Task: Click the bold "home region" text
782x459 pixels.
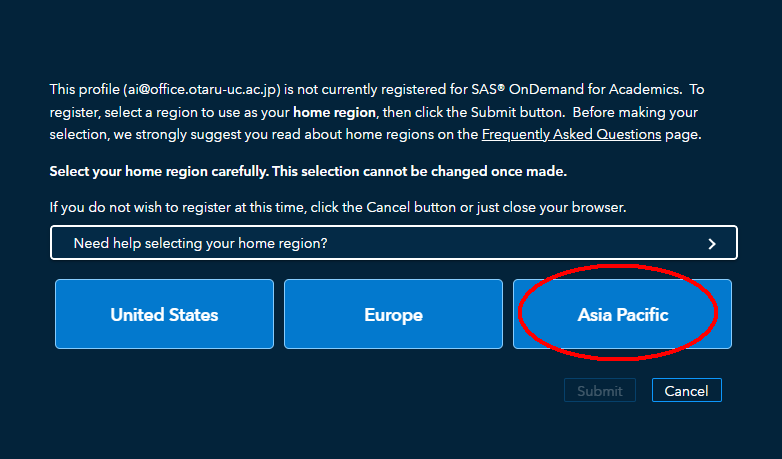Action: [x=334, y=112]
